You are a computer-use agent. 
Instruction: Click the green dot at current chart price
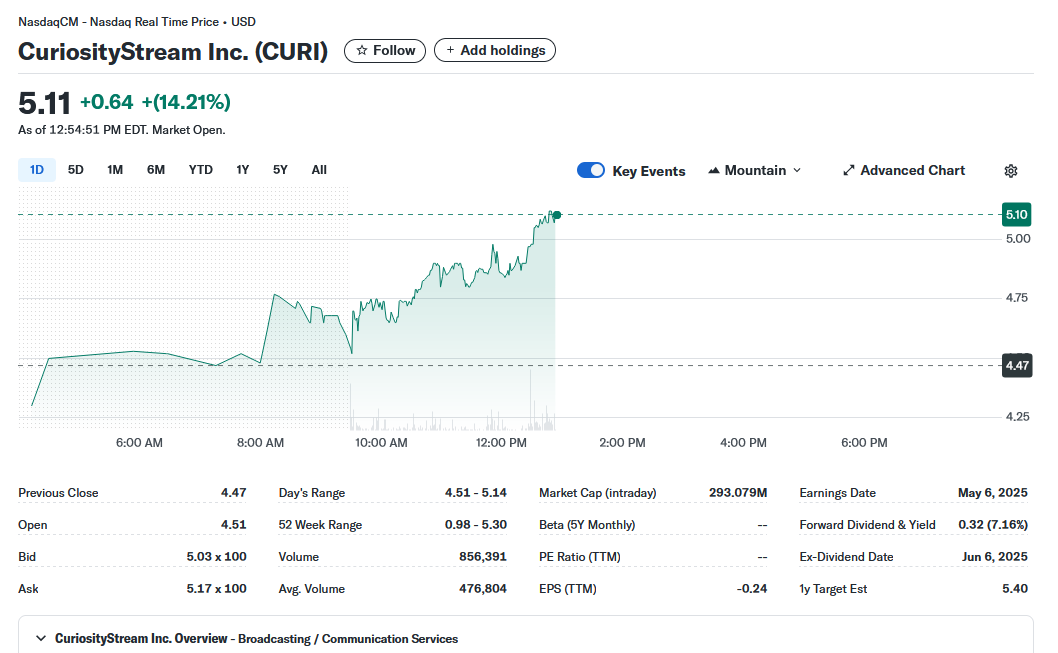pos(557,215)
